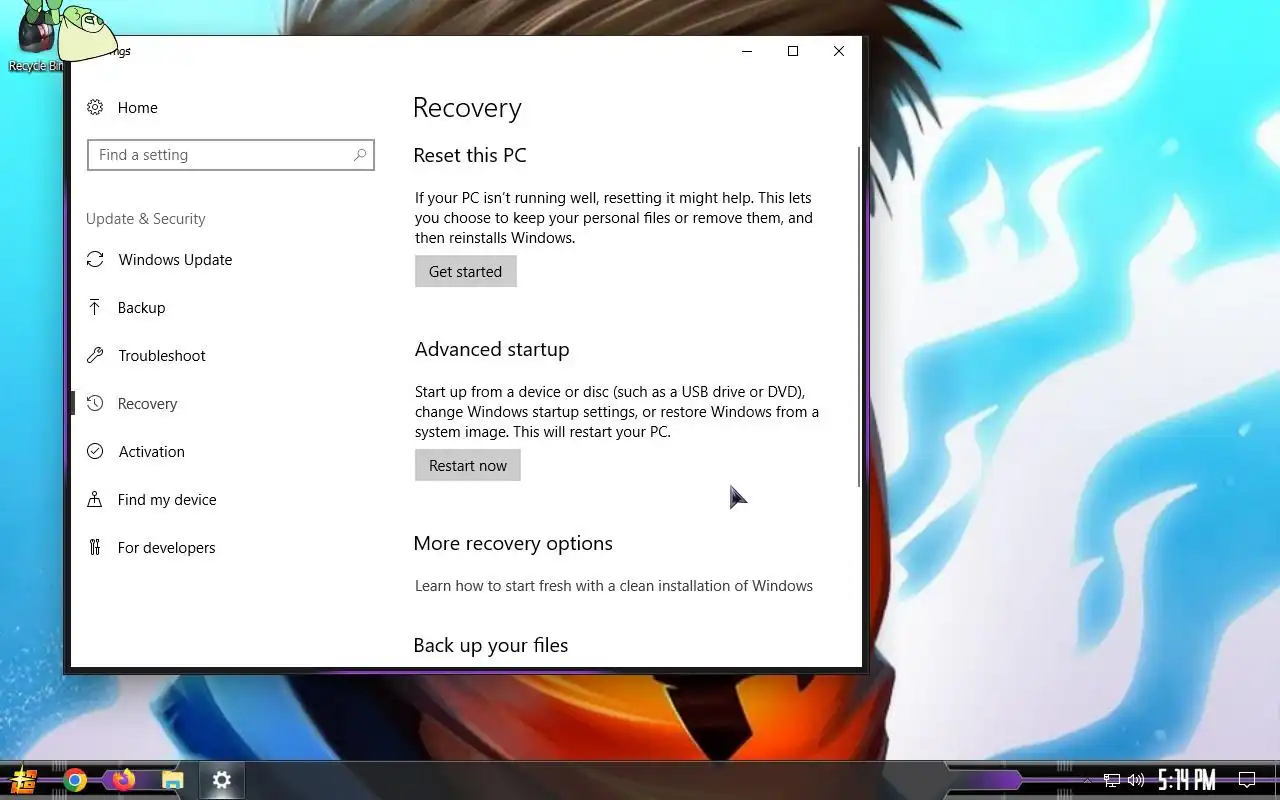Click the volume speaker tray icon
Screen dimensions: 1280x800
[1135, 780]
